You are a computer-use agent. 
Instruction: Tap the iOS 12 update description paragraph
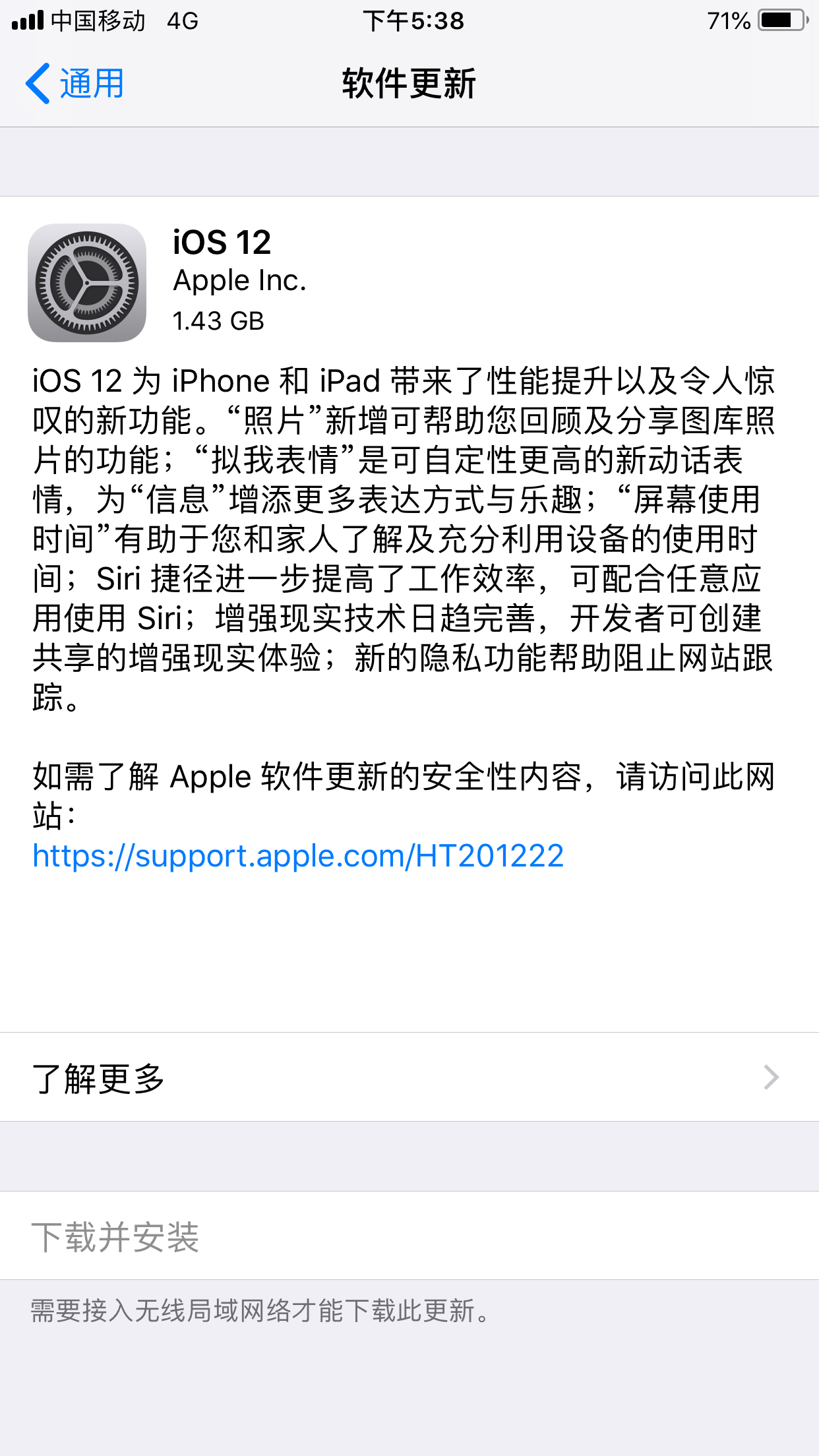pyautogui.click(x=404, y=539)
